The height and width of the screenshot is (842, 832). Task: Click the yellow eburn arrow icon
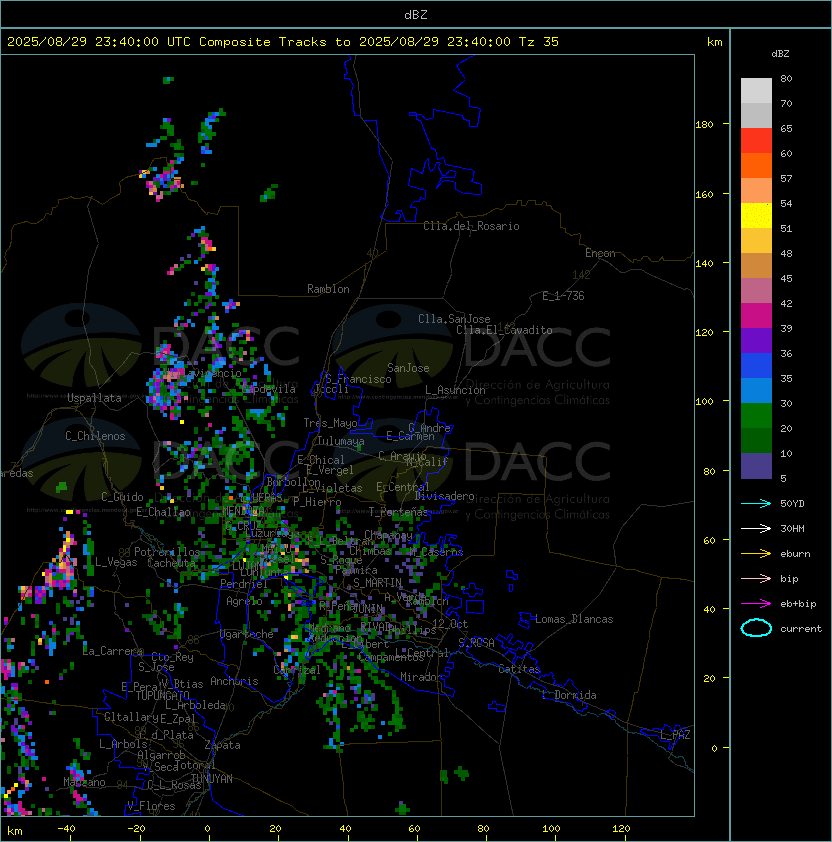pos(756,554)
